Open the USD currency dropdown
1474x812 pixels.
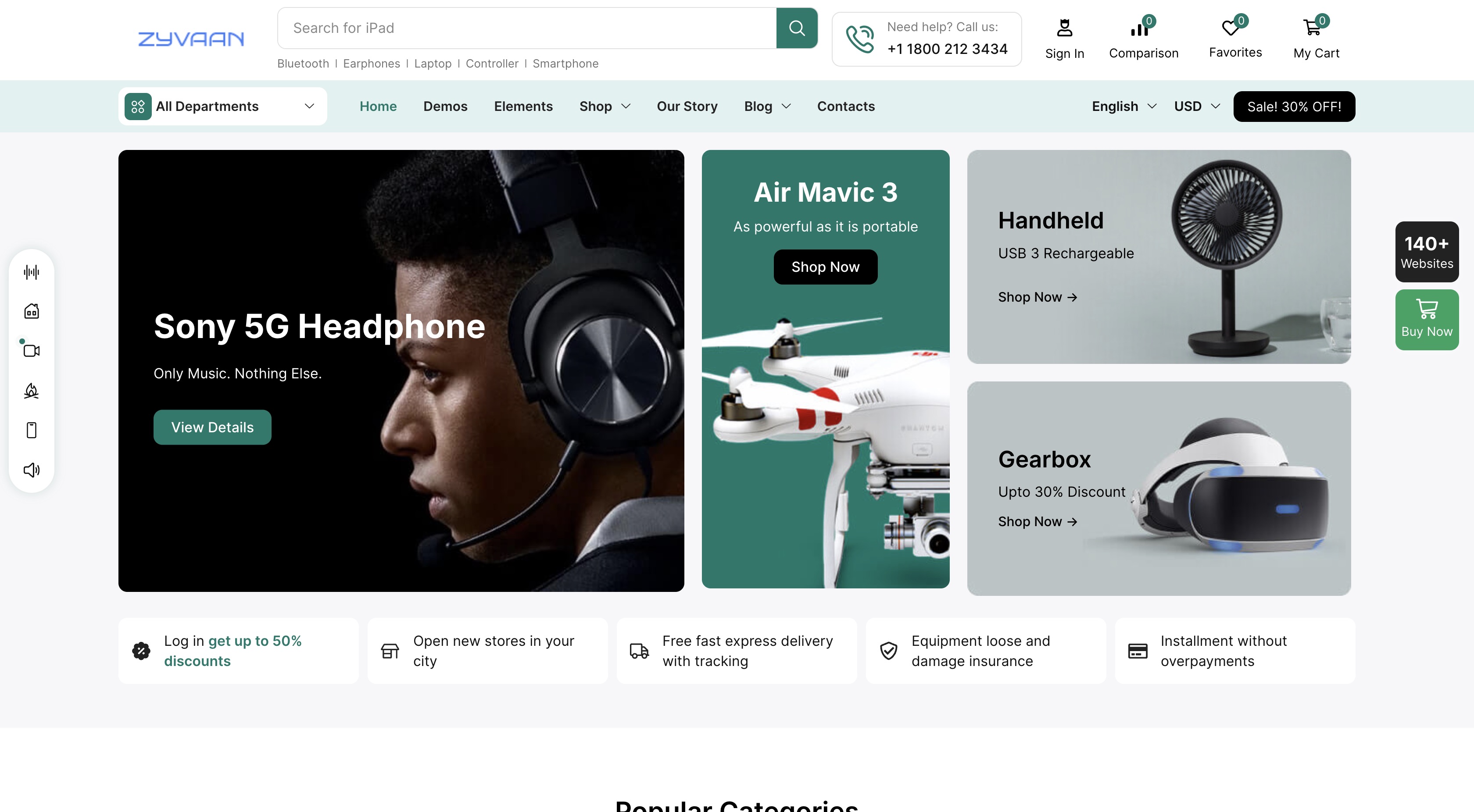[x=1196, y=107]
